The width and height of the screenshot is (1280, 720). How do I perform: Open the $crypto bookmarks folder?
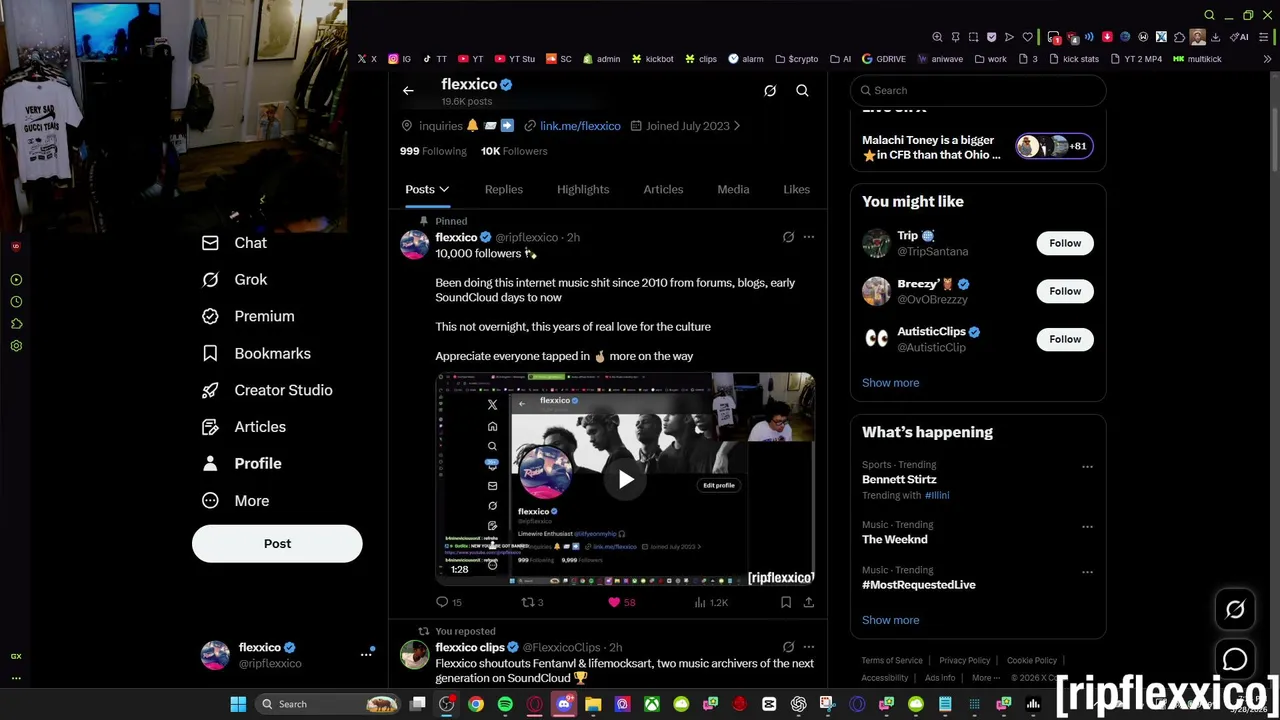click(x=796, y=59)
